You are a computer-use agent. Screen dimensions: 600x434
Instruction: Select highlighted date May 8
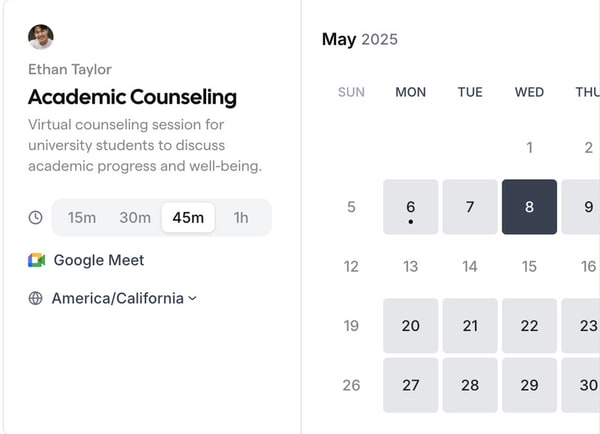pyautogui.click(x=529, y=207)
